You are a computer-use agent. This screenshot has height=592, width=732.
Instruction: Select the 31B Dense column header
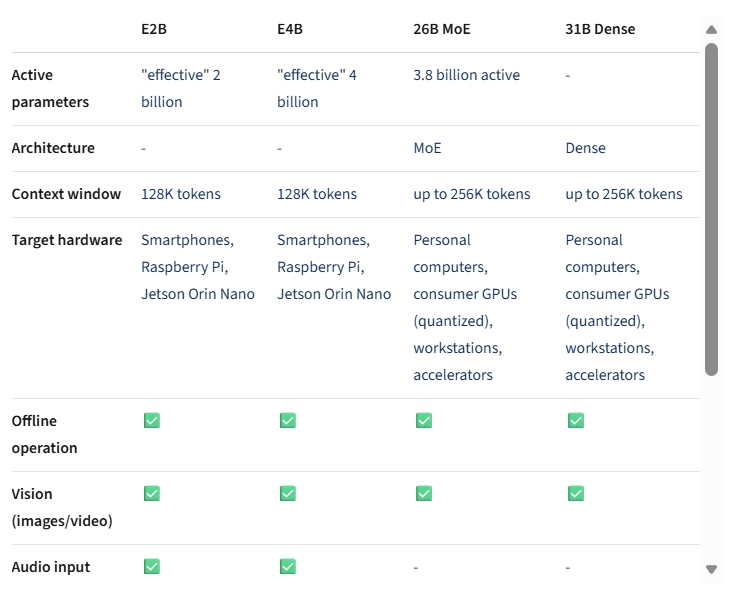600,29
